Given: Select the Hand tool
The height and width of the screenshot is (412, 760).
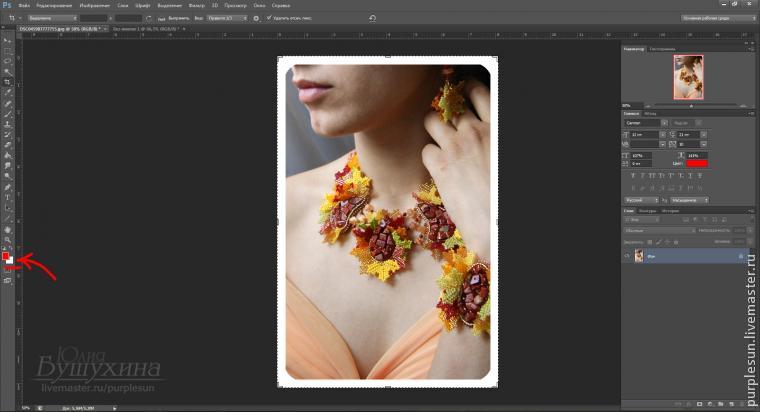Looking at the screenshot, I should pyautogui.click(x=7, y=230).
